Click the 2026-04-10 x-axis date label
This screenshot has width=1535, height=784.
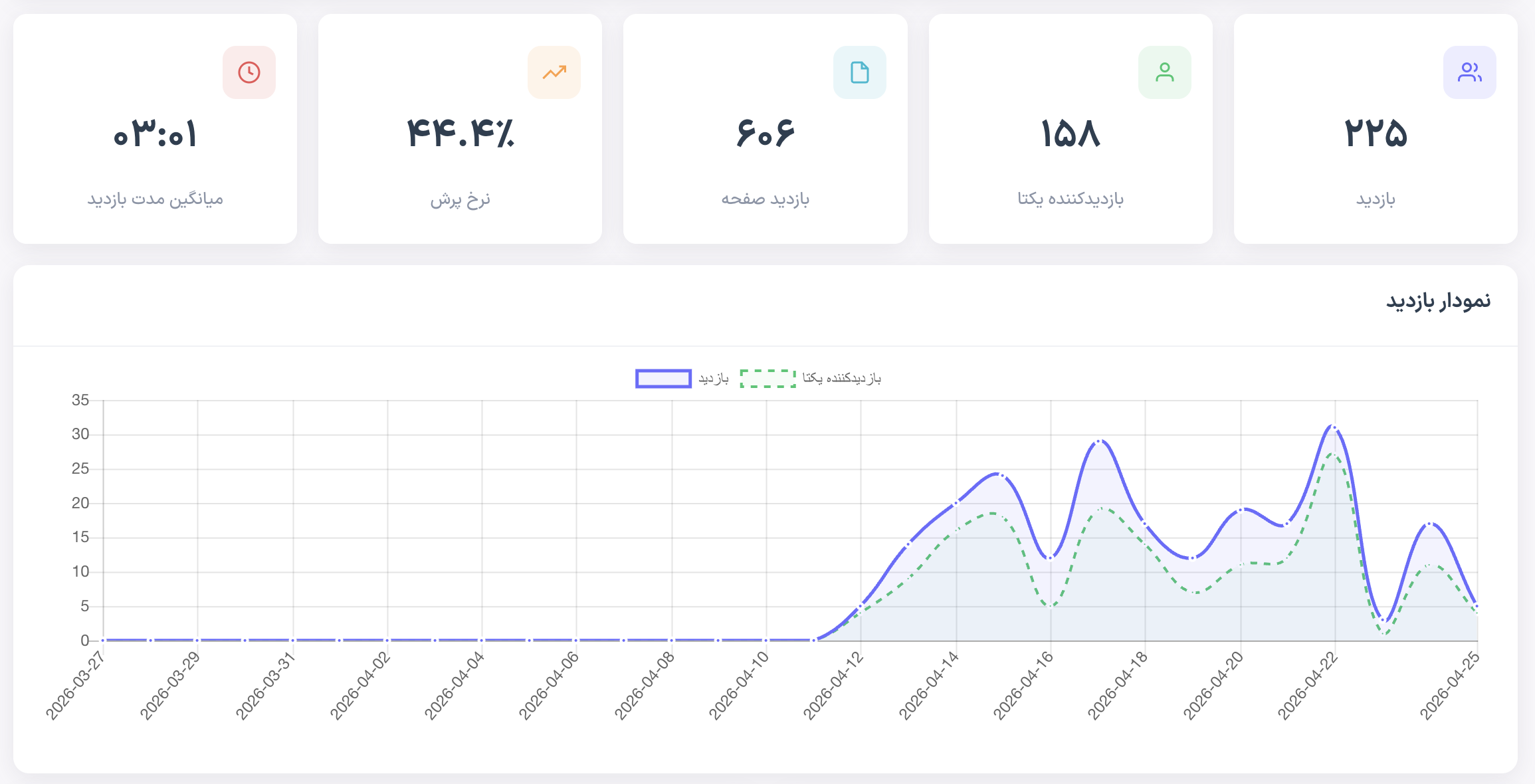point(739,686)
